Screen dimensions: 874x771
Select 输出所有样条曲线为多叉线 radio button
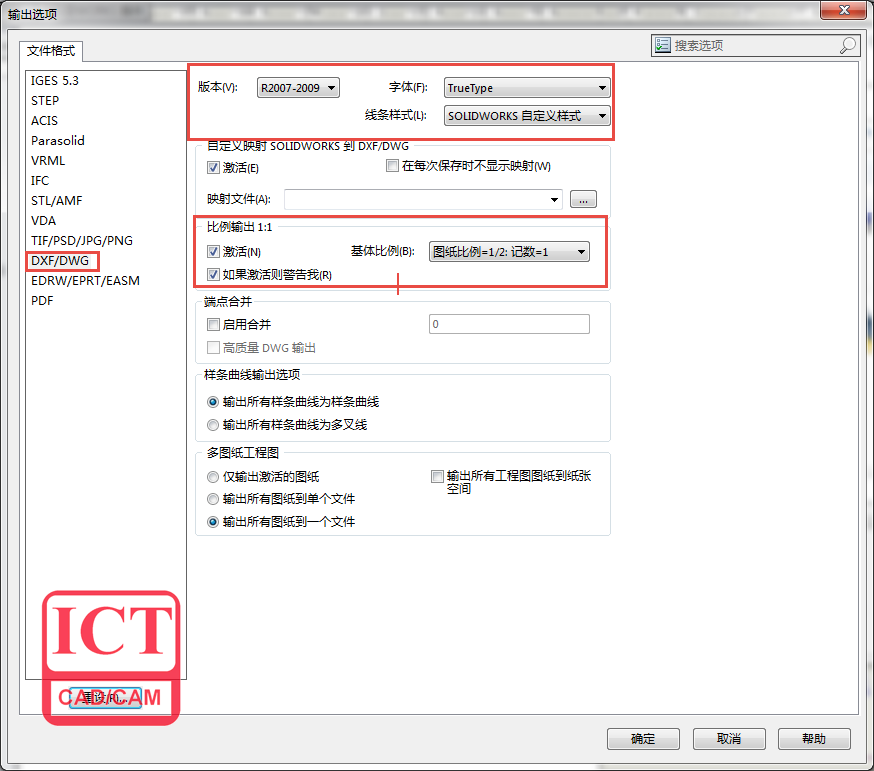pyautogui.click(x=213, y=425)
